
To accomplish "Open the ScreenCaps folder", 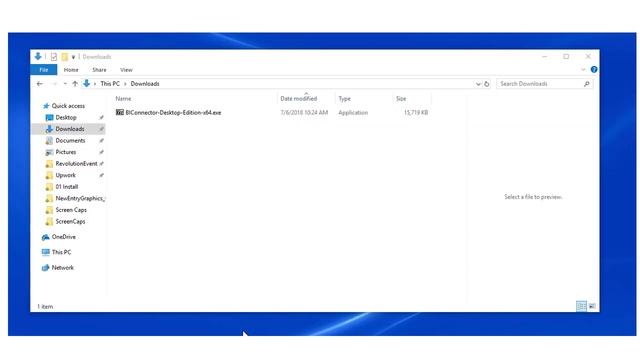I will coord(70,222).
